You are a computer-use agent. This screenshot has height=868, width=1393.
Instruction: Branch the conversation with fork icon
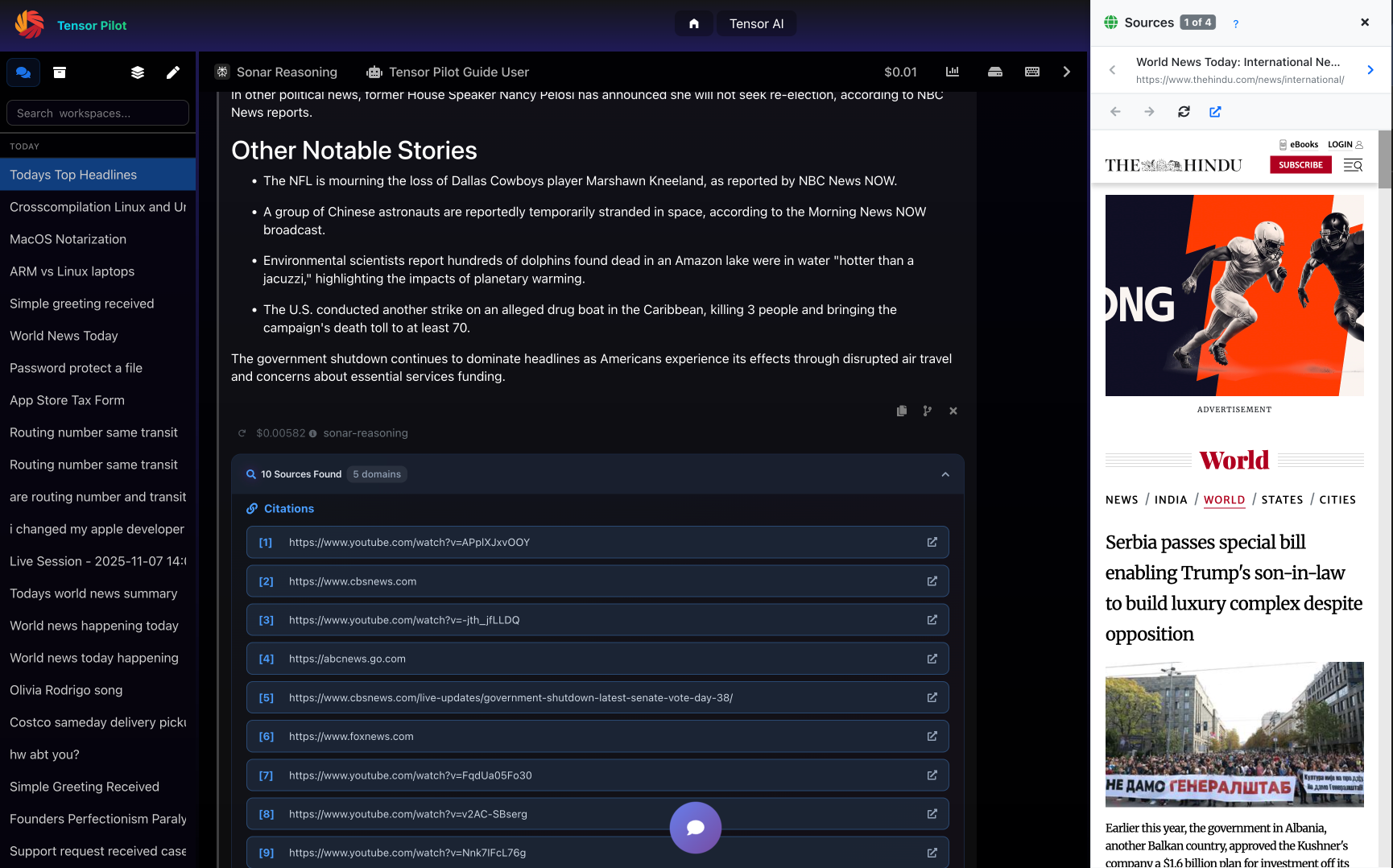click(x=928, y=411)
